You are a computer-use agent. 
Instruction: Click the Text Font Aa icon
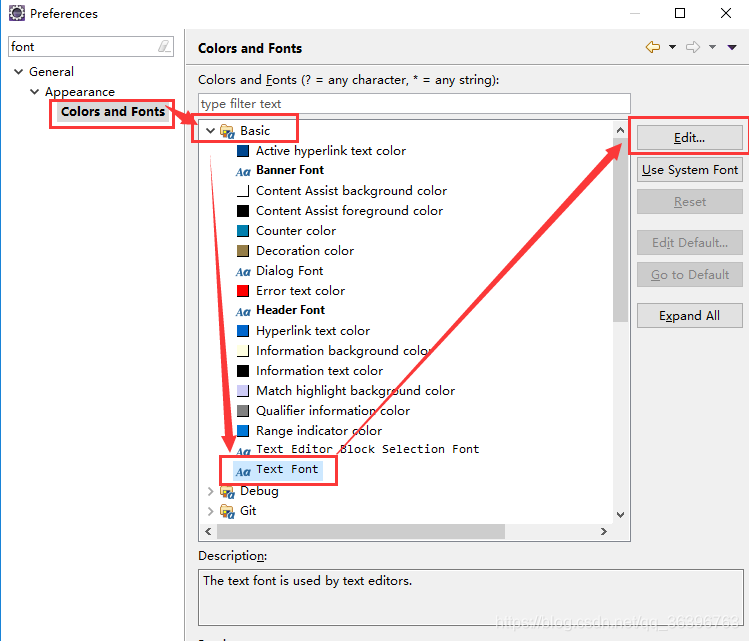[x=243, y=472]
